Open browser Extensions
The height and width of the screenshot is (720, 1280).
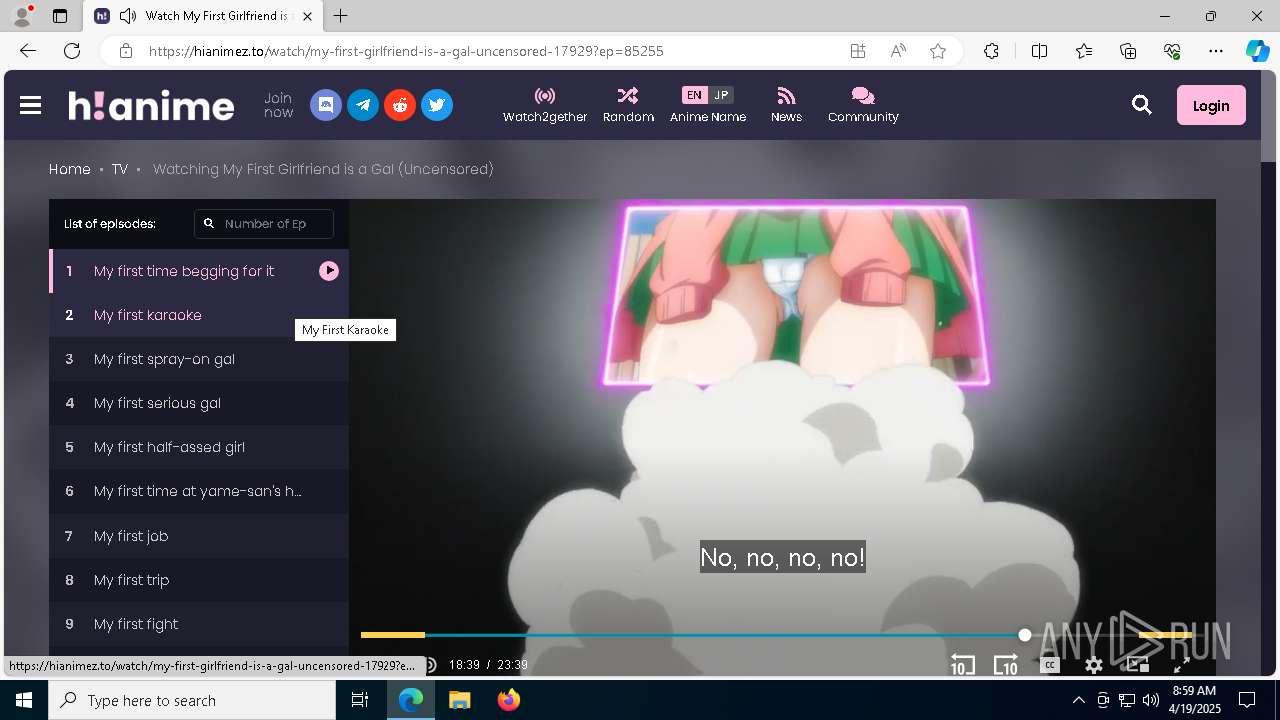click(991, 51)
